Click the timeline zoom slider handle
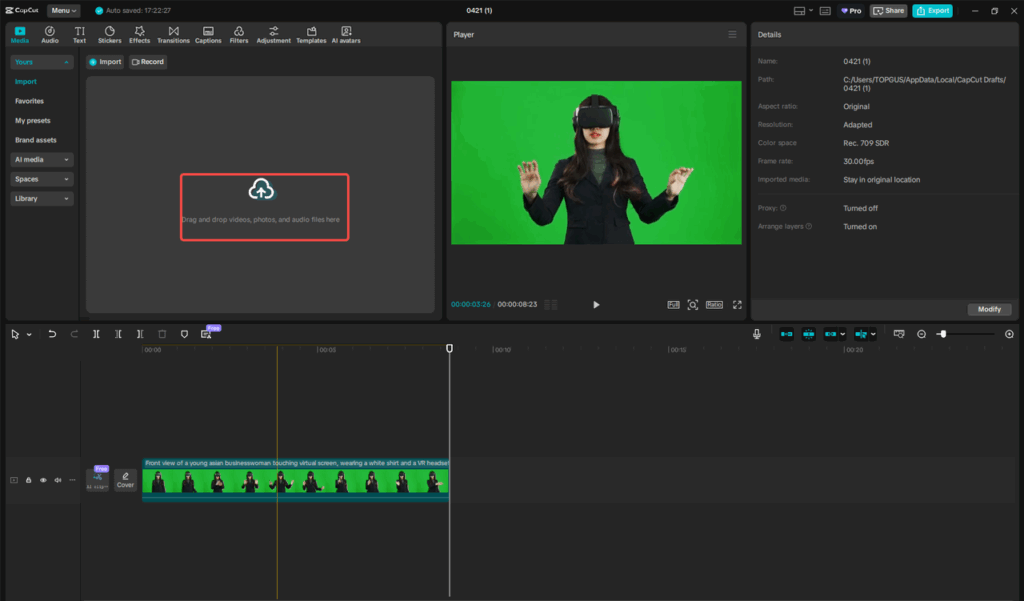Image resolution: width=1024 pixels, height=601 pixels. 942,334
